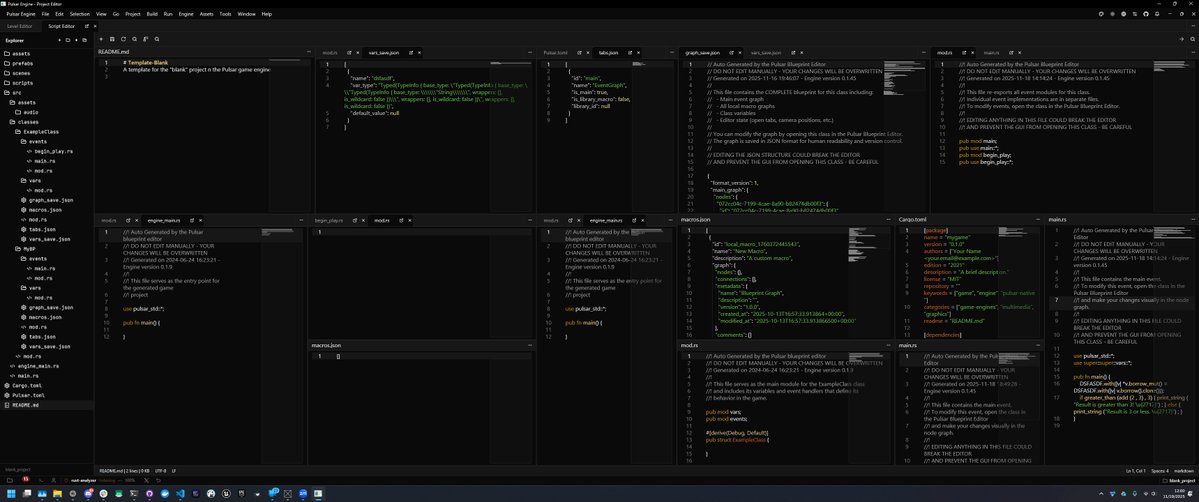This screenshot has width=1199, height=502.
Task: Click the GitHub icon in top-right title bar
Action: click(x=1145, y=14)
